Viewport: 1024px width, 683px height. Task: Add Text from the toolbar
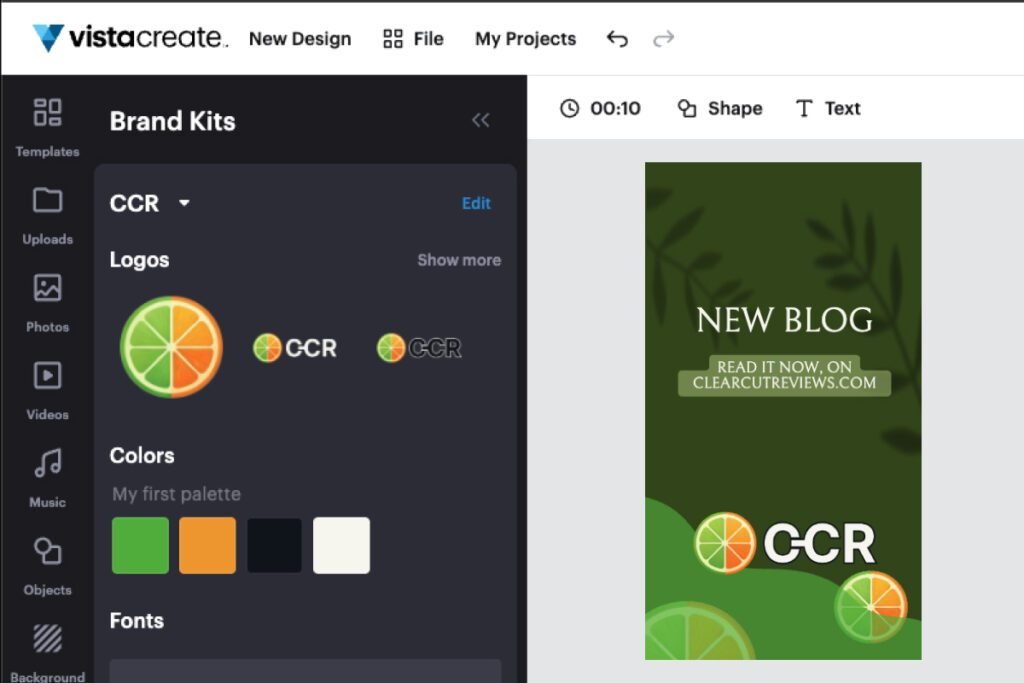point(828,108)
